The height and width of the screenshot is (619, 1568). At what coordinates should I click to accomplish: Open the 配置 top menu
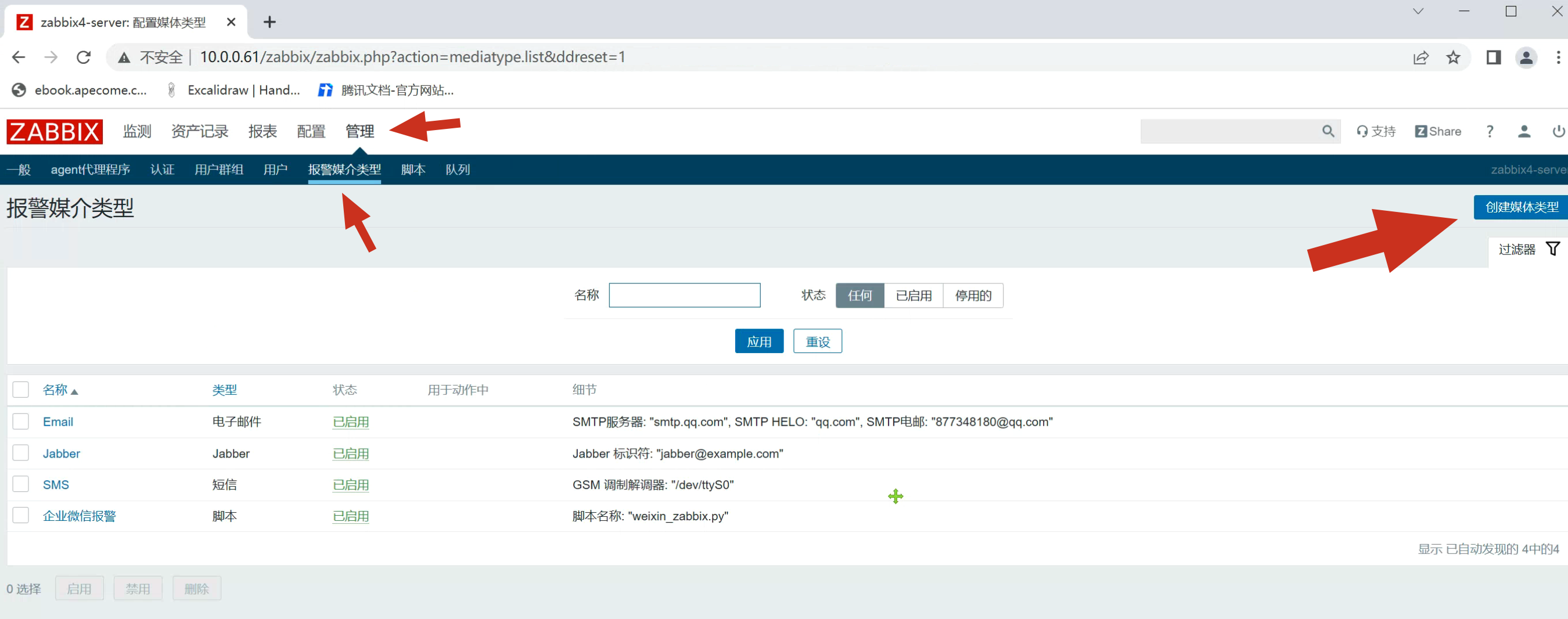click(x=311, y=131)
